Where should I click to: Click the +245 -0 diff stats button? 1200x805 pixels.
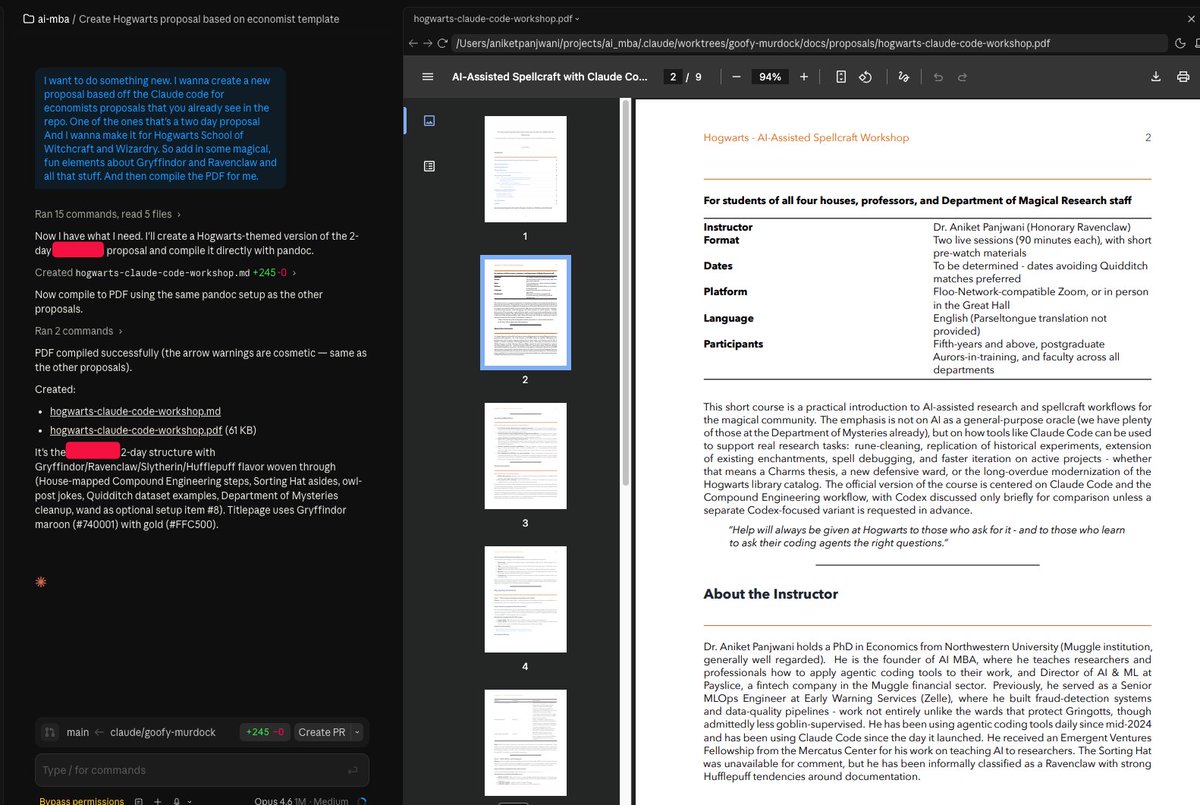tap(265, 732)
